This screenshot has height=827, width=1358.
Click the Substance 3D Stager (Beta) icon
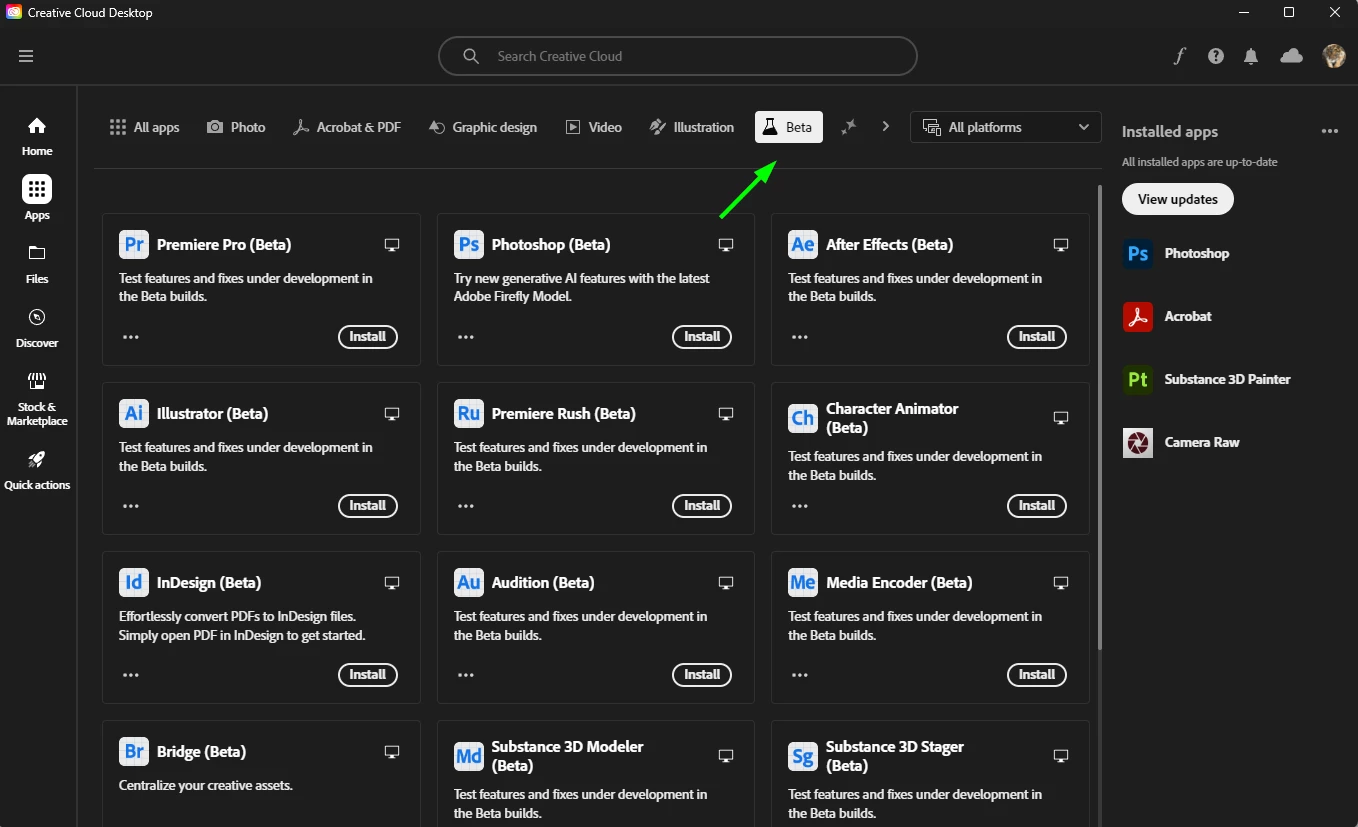[x=803, y=756]
